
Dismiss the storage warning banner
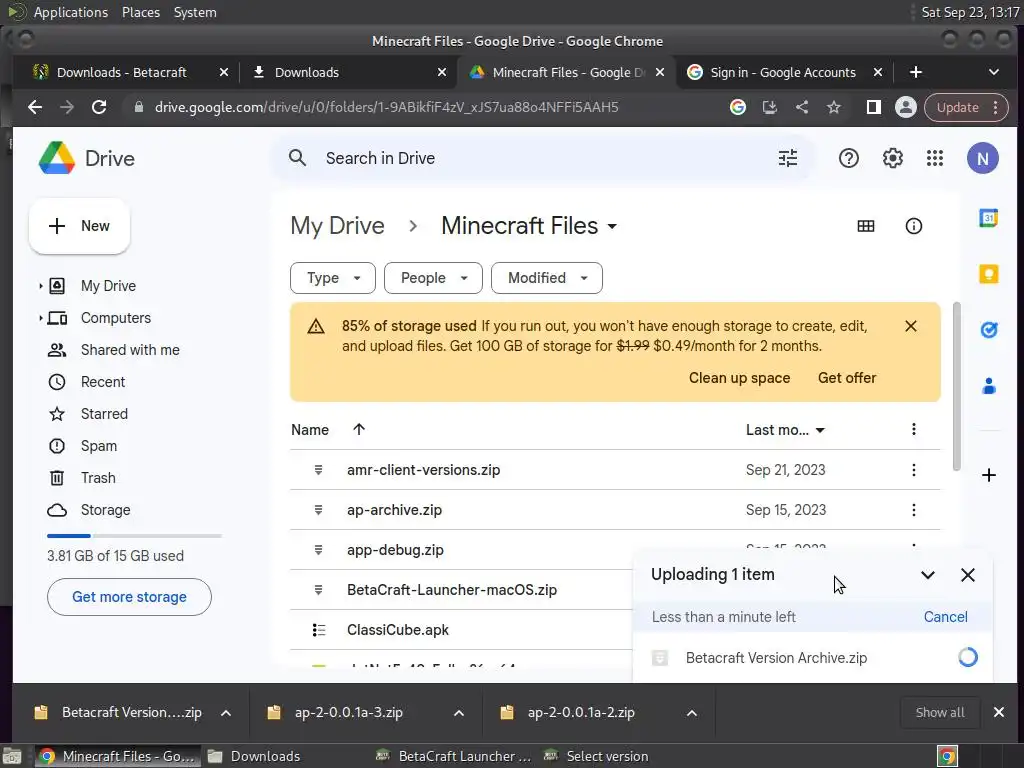(x=910, y=326)
